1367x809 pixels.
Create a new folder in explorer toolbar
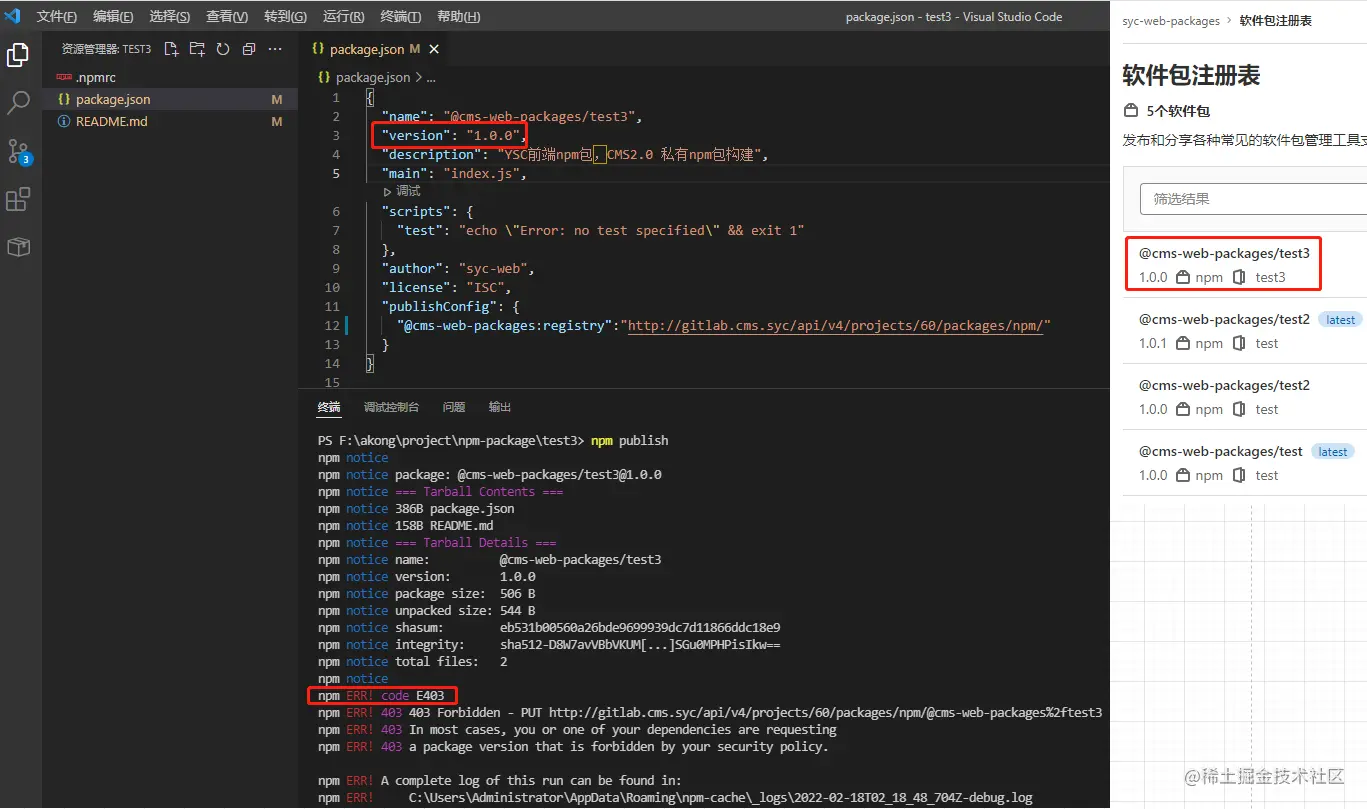coord(197,48)
